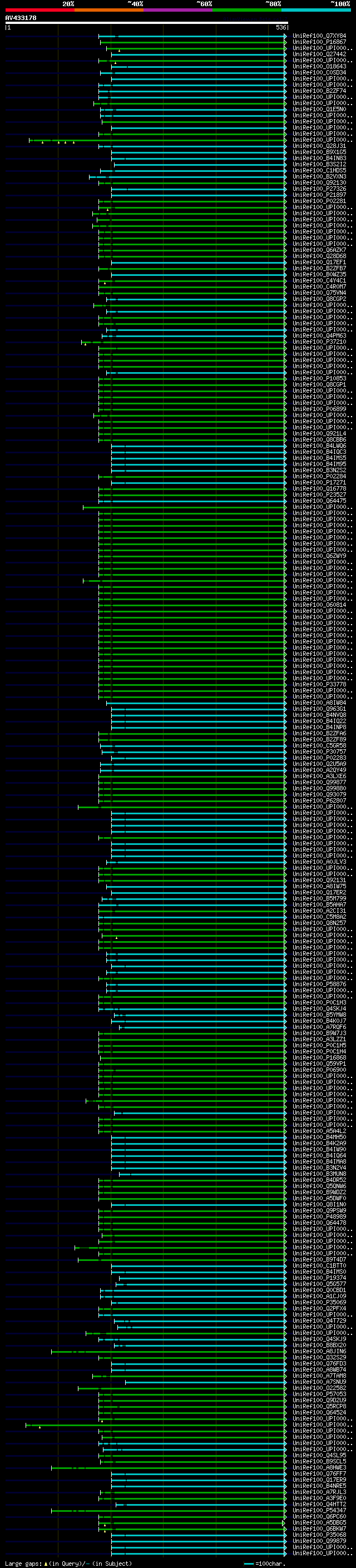Select hit label UniRef100_O18643
This screenshot has width=356, height=1568.
coord(319,66)
